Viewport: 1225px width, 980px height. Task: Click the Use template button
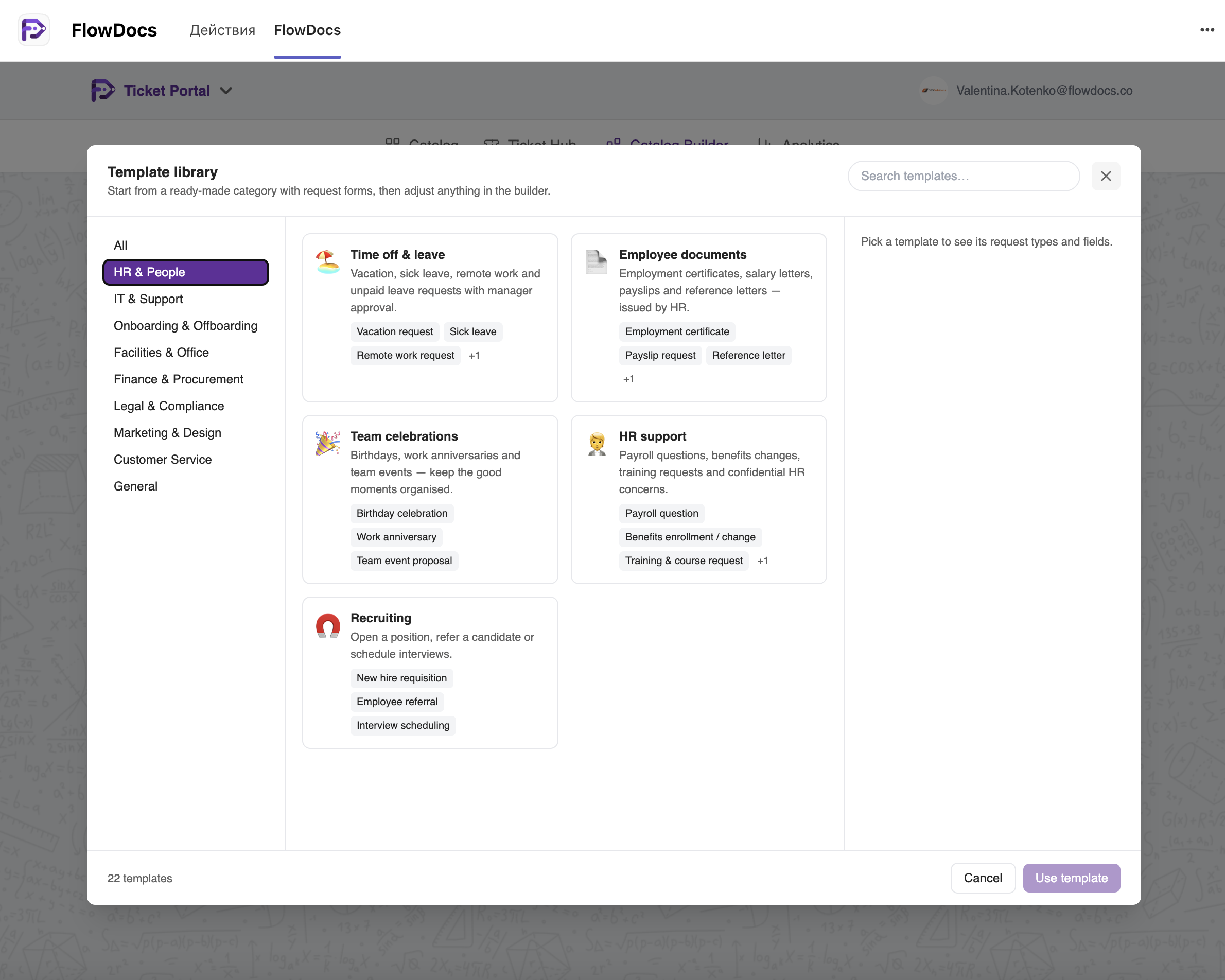[1071, 878]
